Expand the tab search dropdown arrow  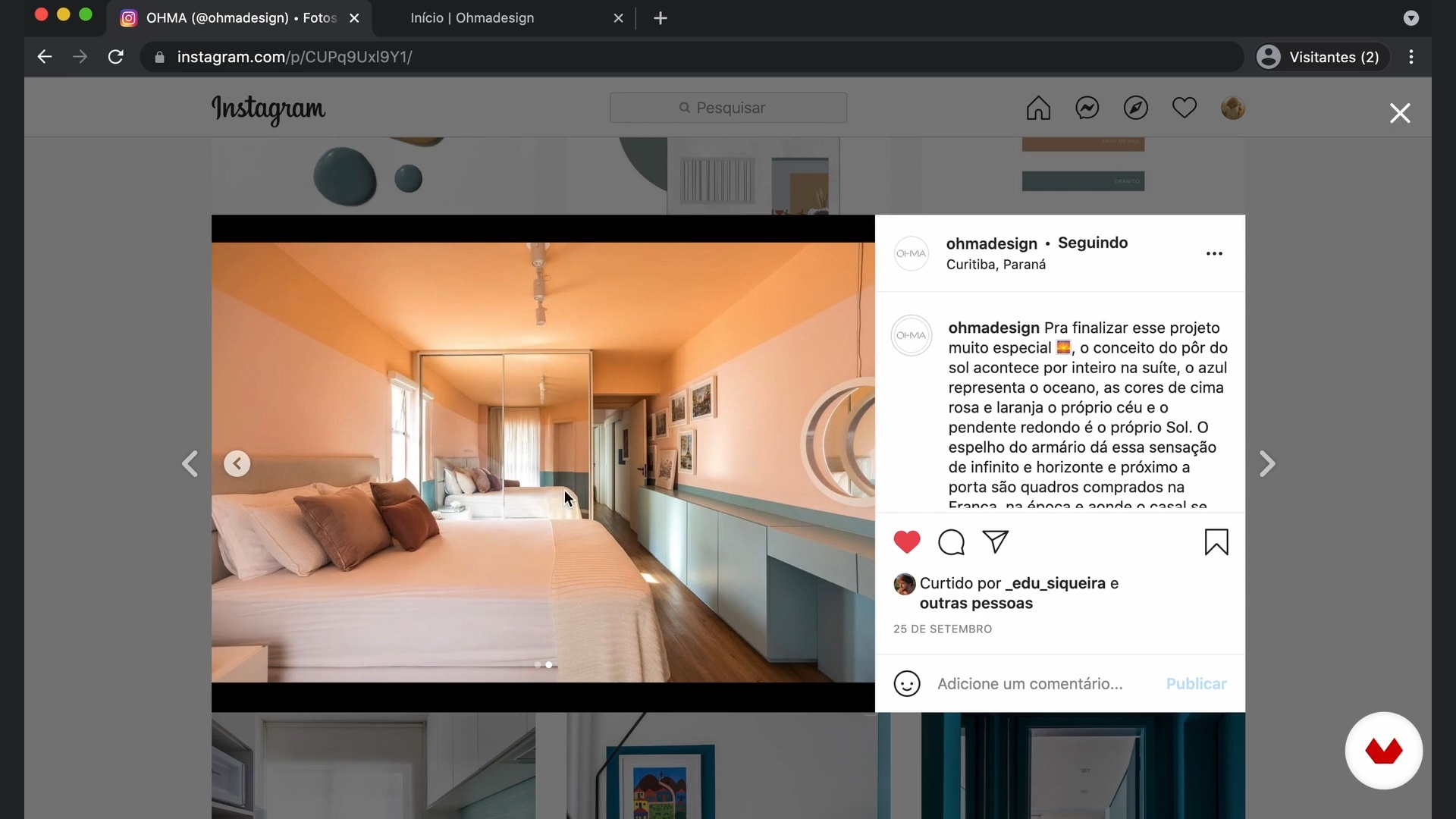coord(1410,18)
